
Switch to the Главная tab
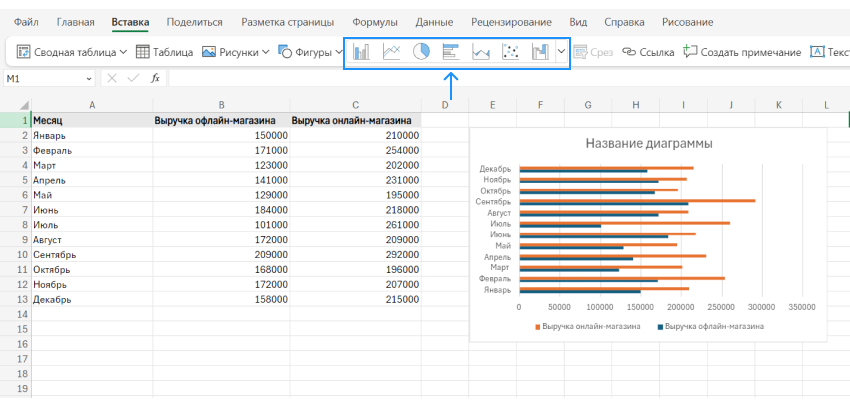75,22
